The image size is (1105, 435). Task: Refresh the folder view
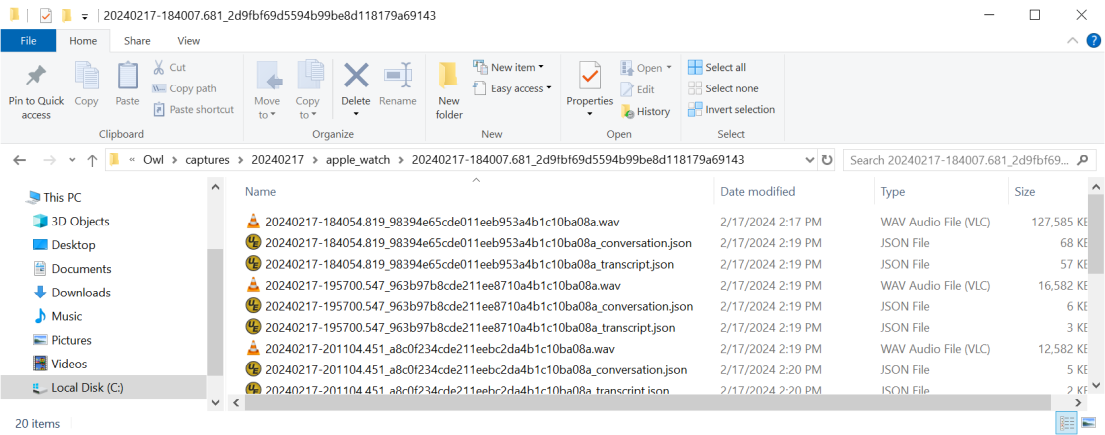pos(827,160)
